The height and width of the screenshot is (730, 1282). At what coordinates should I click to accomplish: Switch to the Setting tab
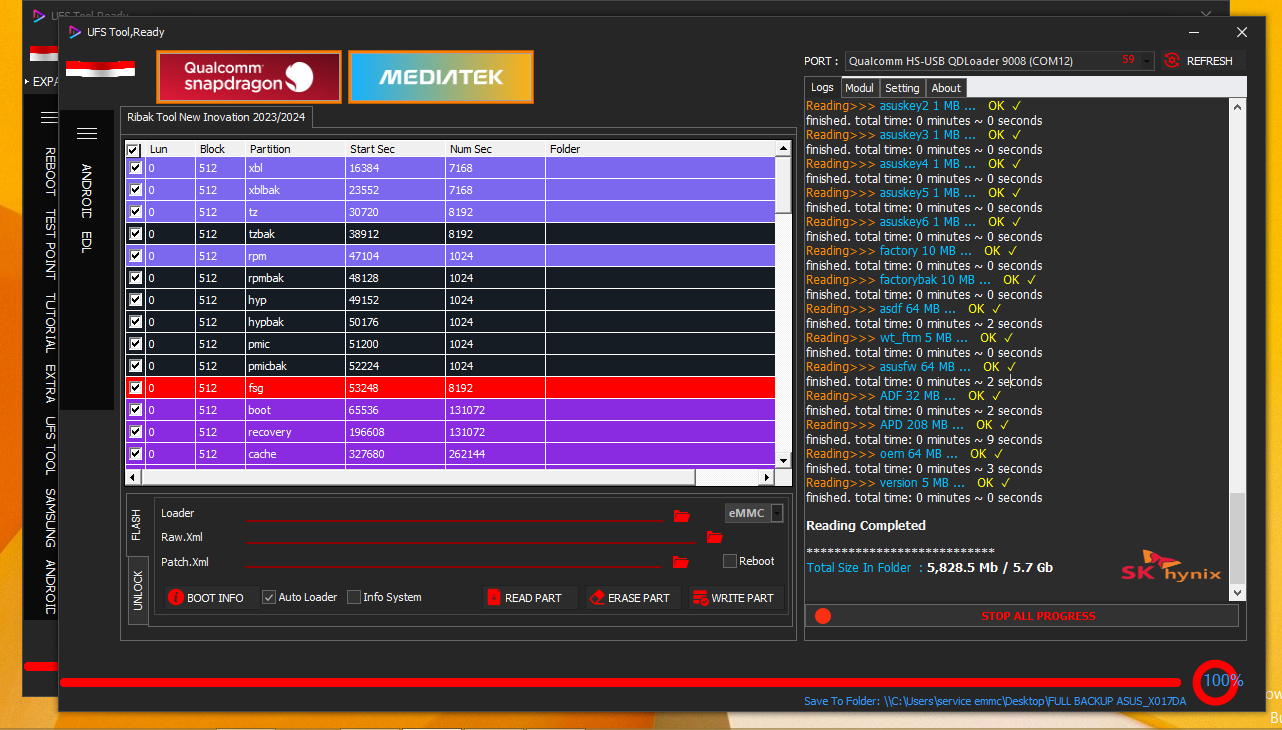pos(902,88)
